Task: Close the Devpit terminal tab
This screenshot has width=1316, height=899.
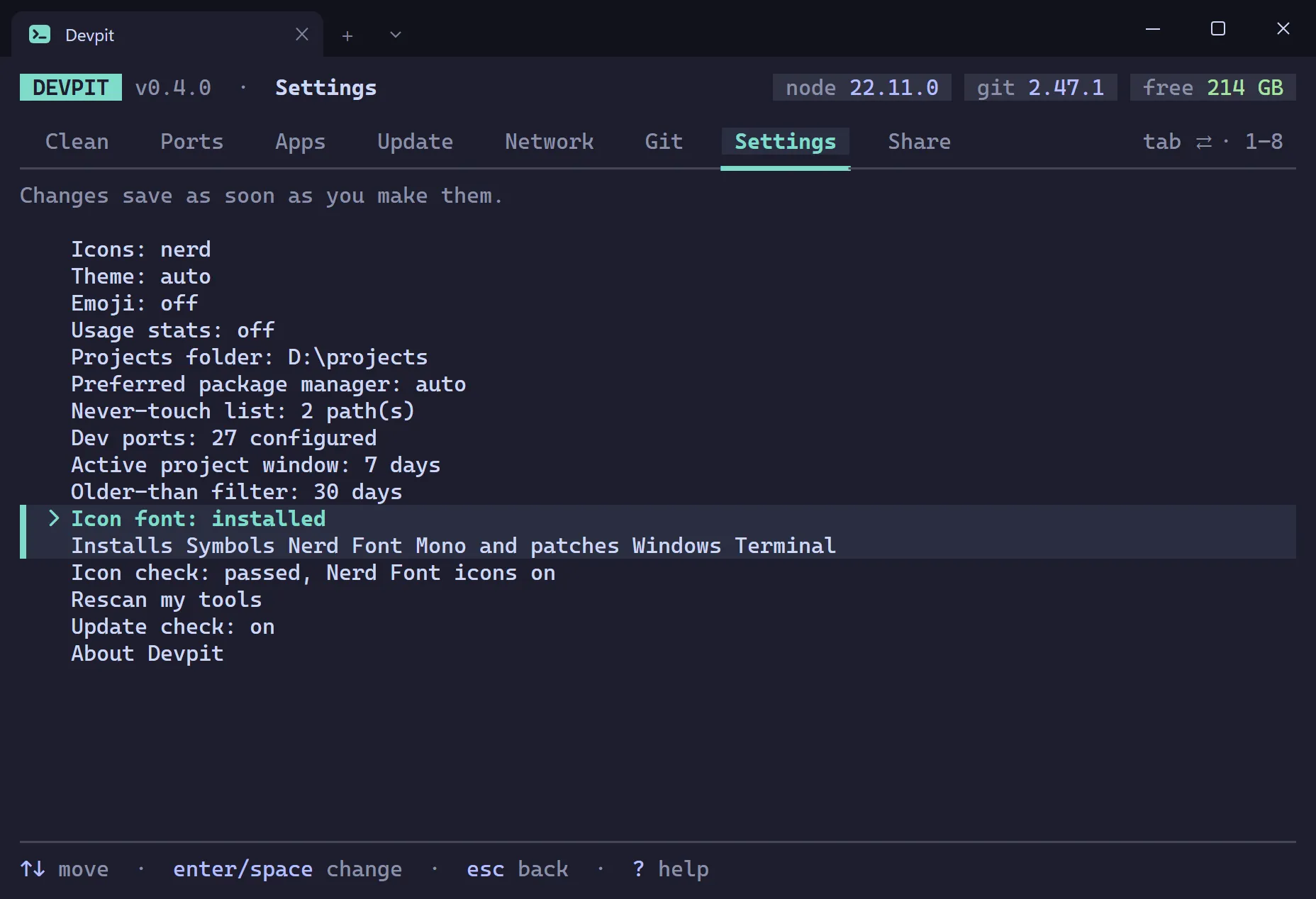Action: (x=302, y=34)
